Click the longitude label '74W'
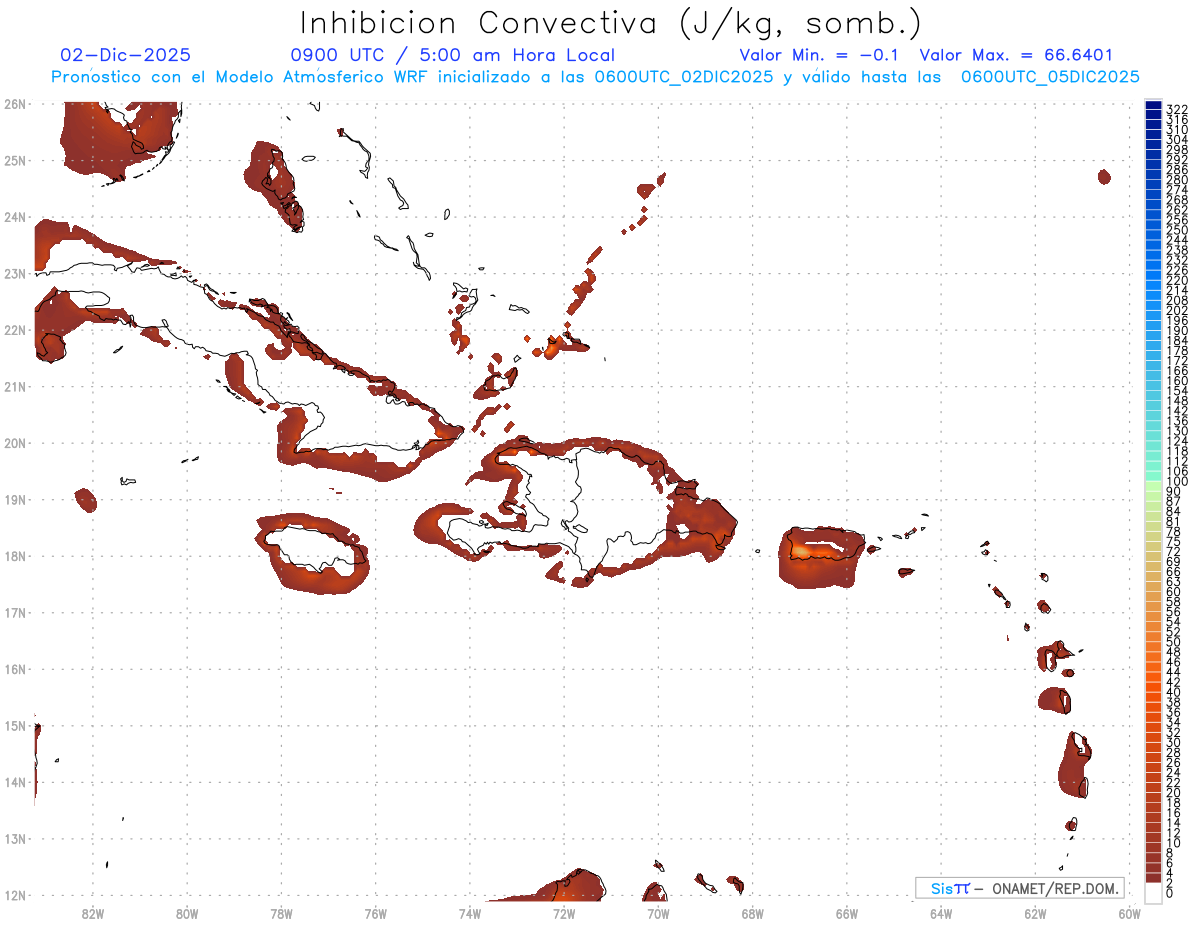This screenshot has height=927, width=1200. [470, 913]
